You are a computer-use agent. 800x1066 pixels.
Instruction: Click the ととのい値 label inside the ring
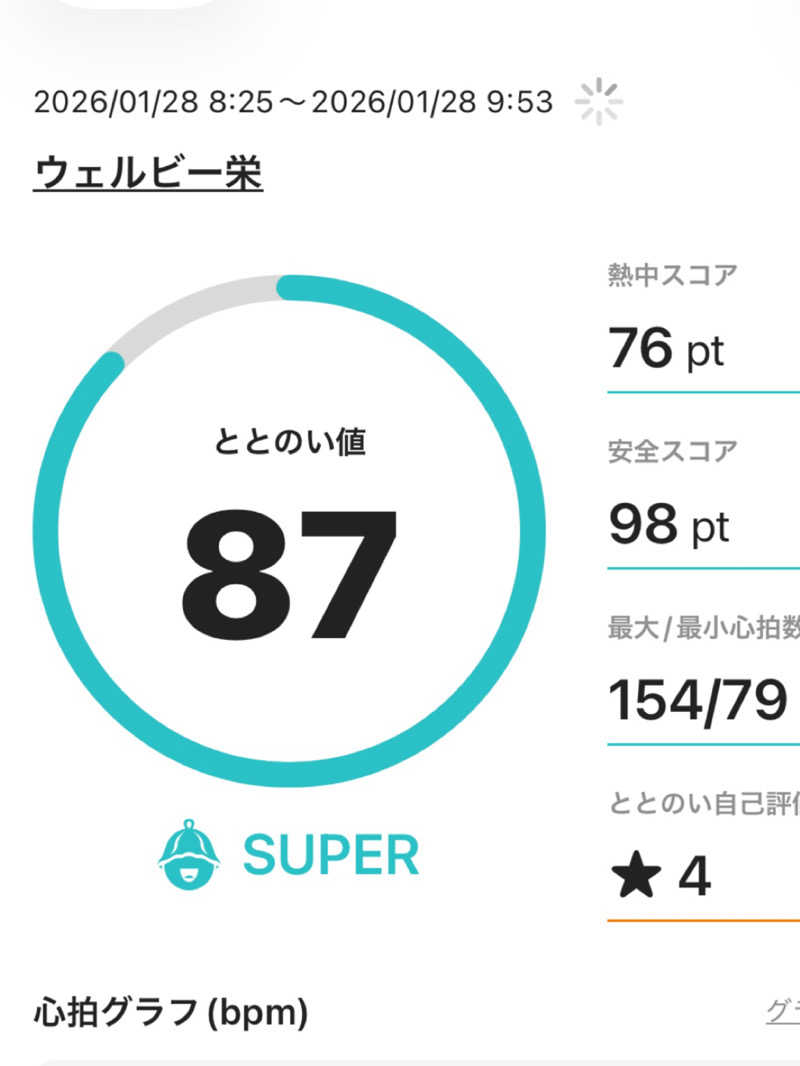point(290,442)
